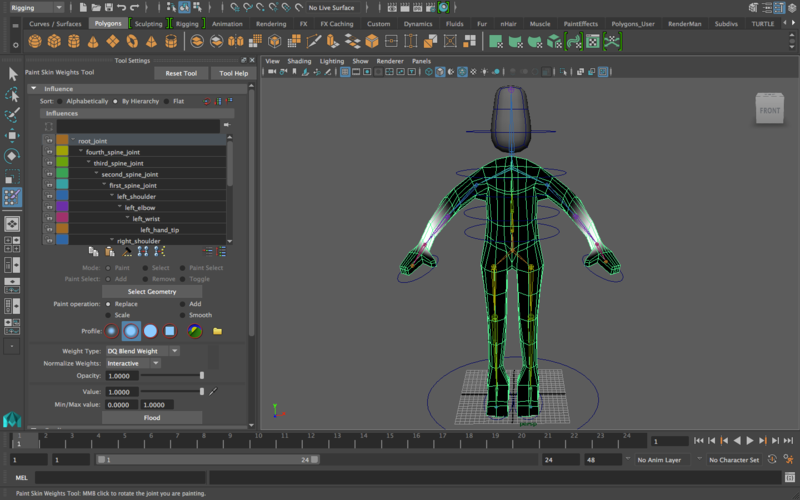Set paint operation to Smooth
This screenshot has height=500, width=800.
tap(183, 315)
